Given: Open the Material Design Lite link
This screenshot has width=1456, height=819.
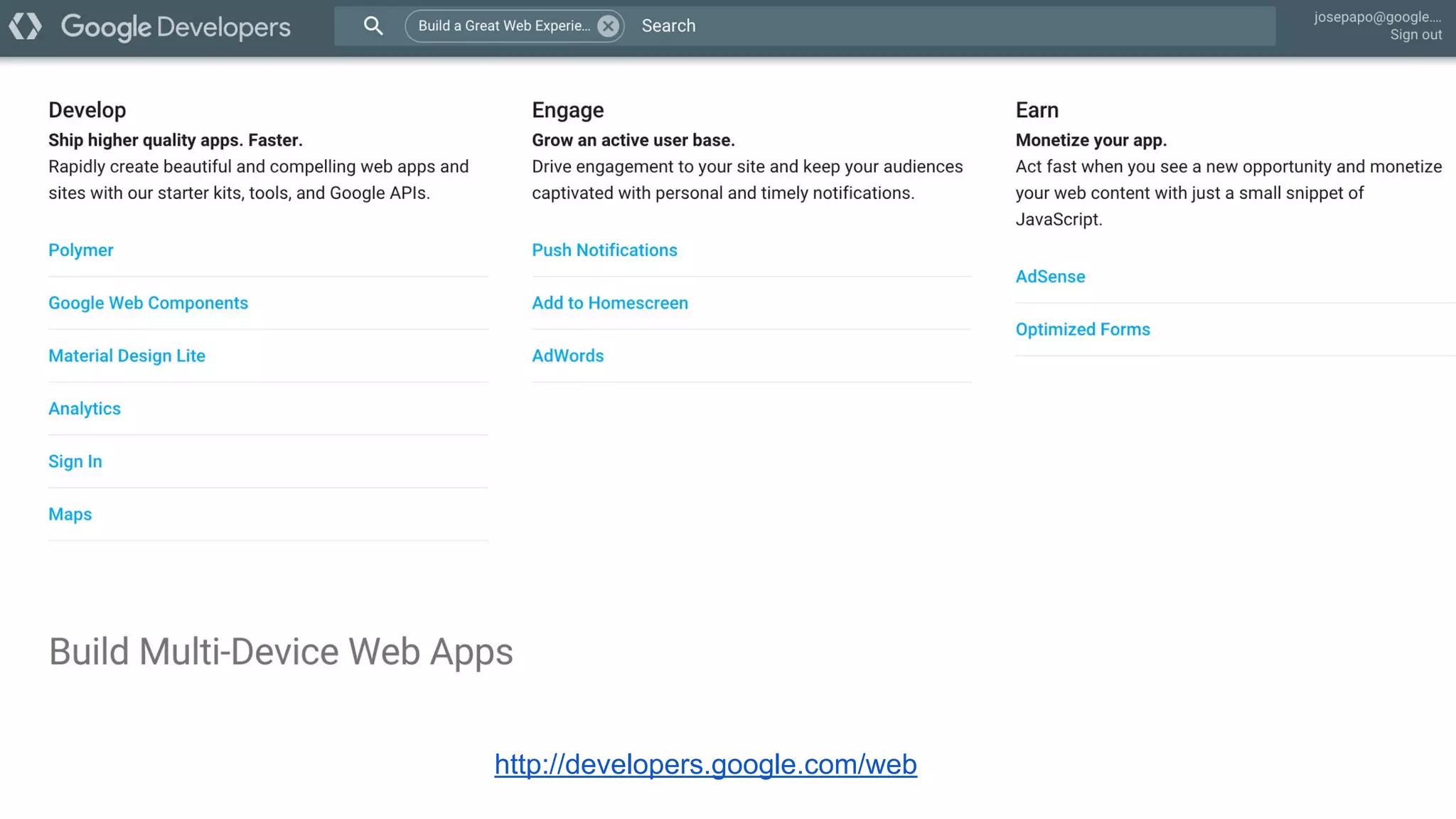Looking at the screenshot, I should 127,355.
